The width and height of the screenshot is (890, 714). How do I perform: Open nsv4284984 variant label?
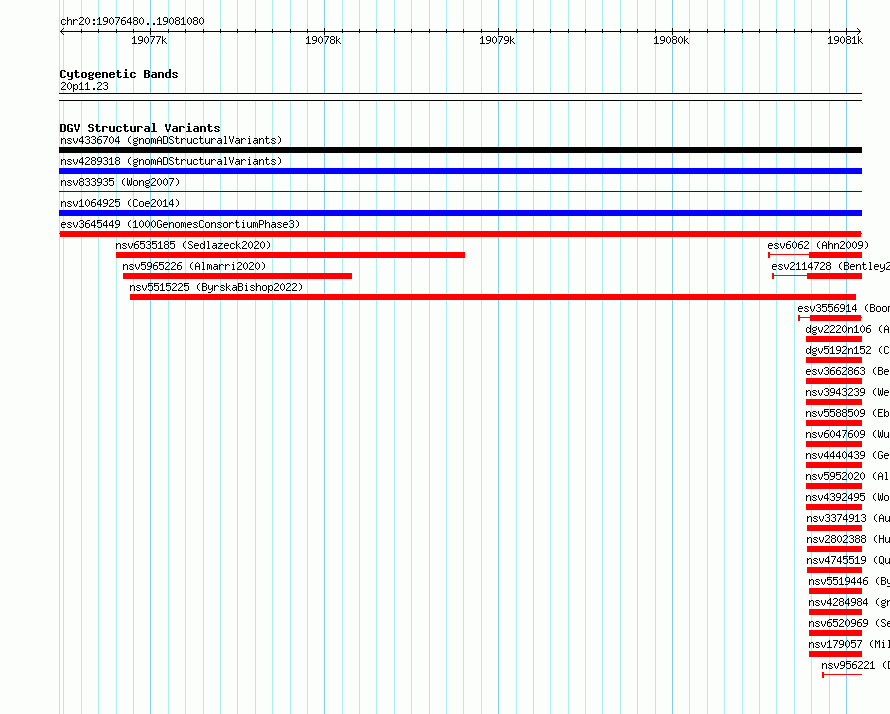(x=849, y=602)
